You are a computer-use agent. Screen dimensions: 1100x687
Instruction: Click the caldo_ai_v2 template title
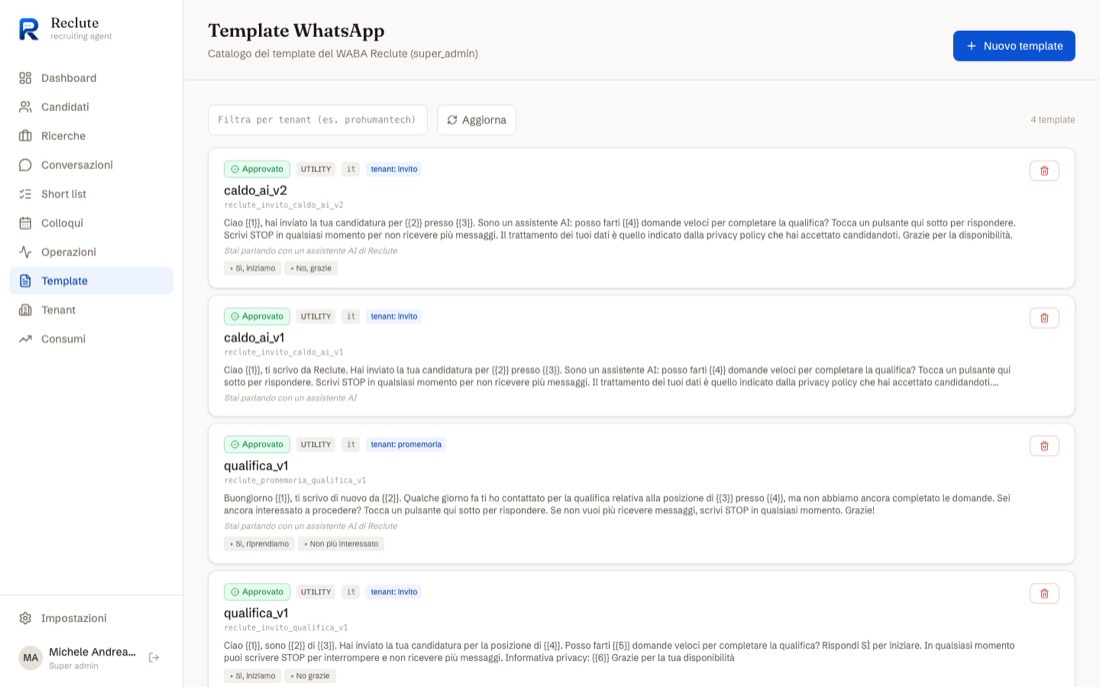pyautogui.click(x=255, y=190)
